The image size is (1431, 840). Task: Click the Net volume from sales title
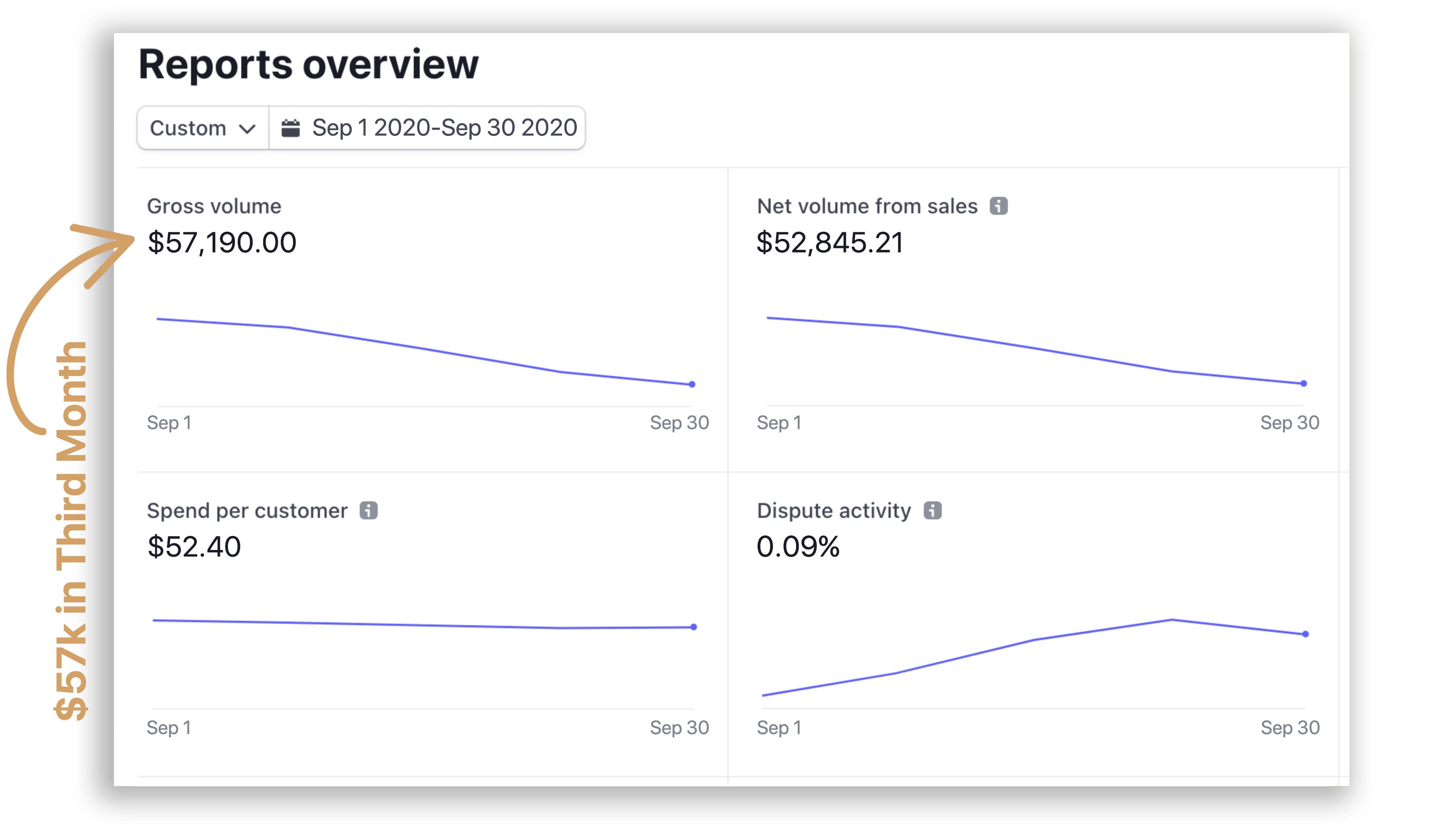click(x=867, y=206)
